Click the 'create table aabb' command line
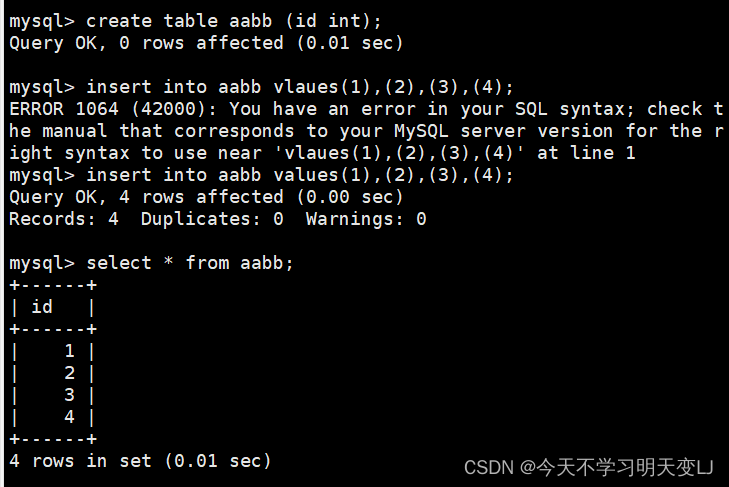 point(195,21)
